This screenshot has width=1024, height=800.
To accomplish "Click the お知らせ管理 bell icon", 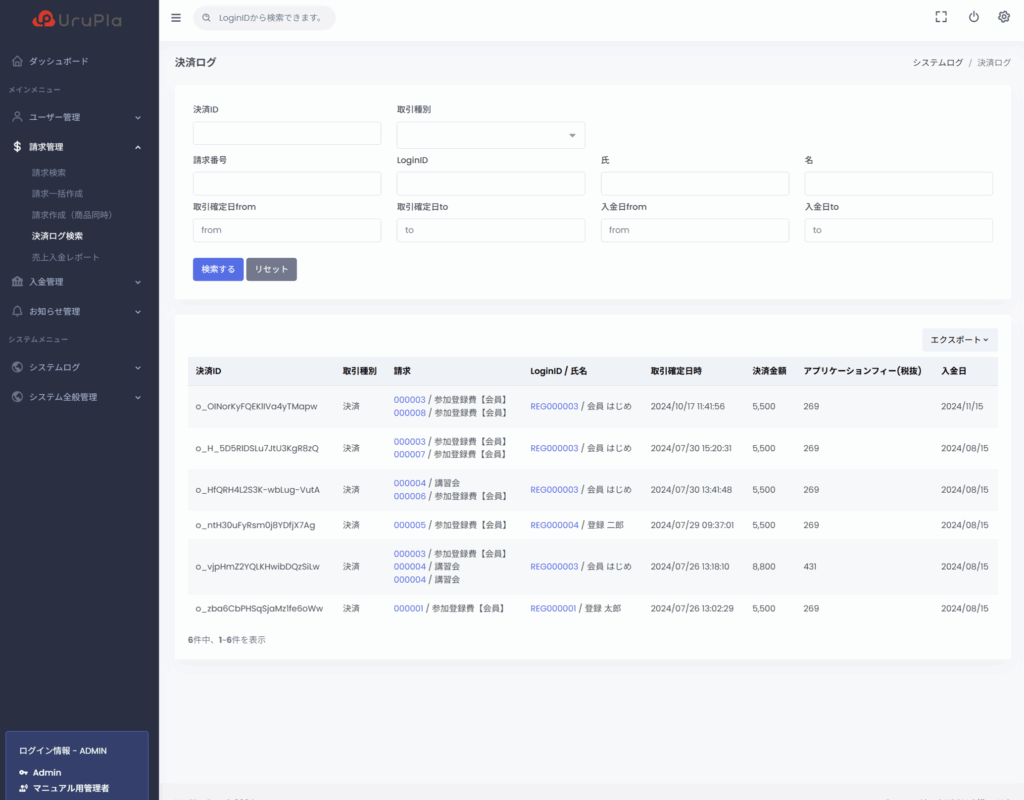I will (x=17, y=311).
